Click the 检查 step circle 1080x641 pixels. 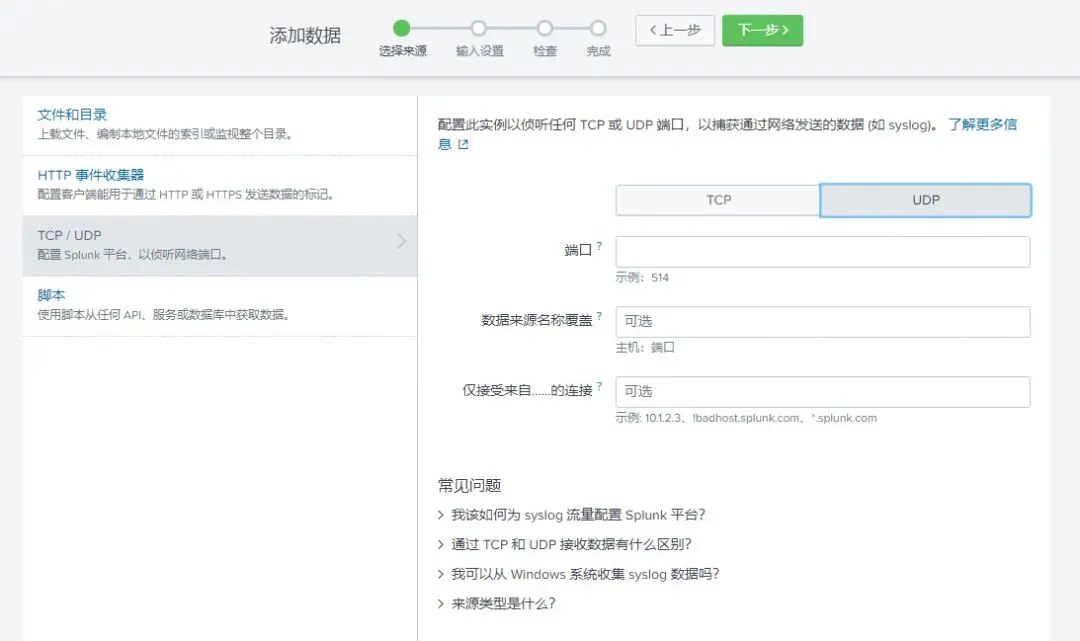pyautogui.click(x=545, y=28)
